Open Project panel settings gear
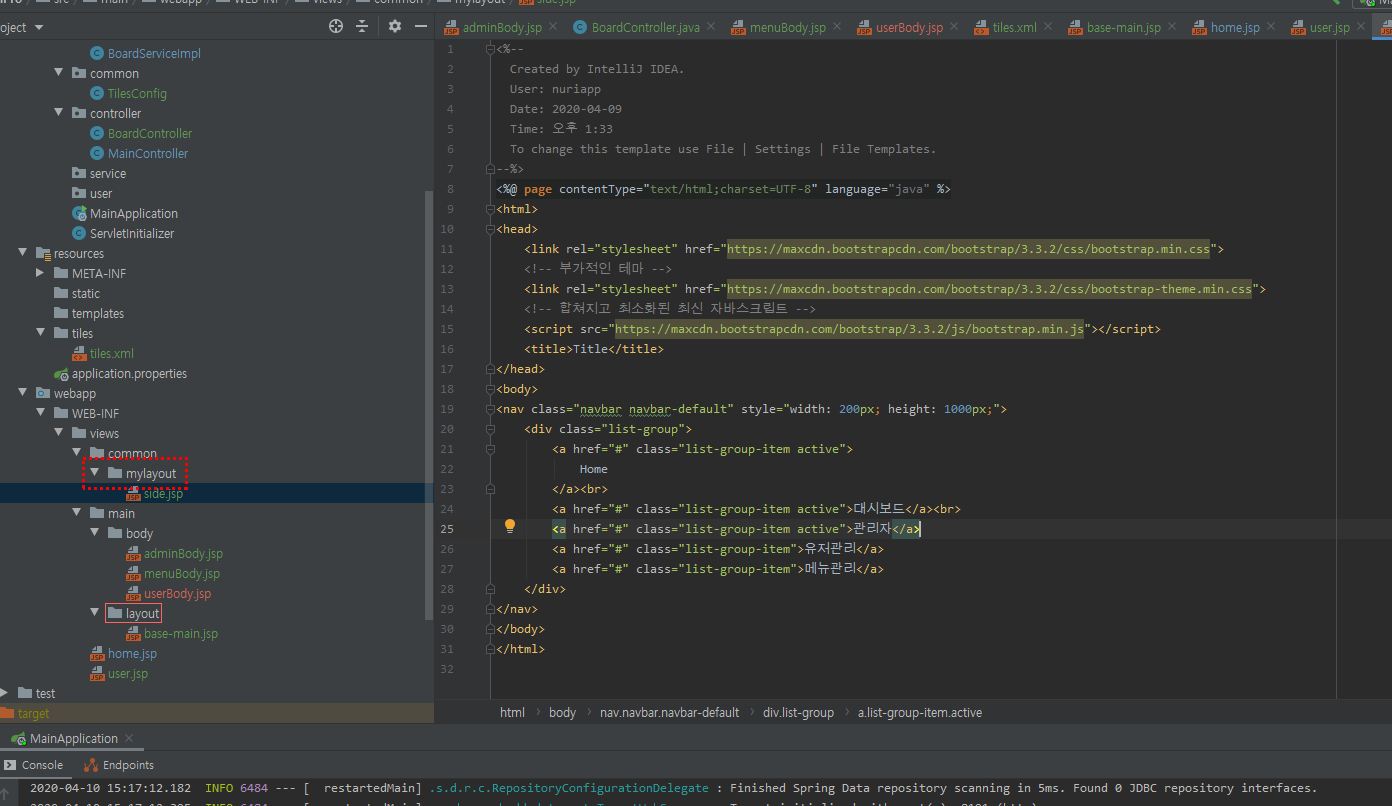 395,27
